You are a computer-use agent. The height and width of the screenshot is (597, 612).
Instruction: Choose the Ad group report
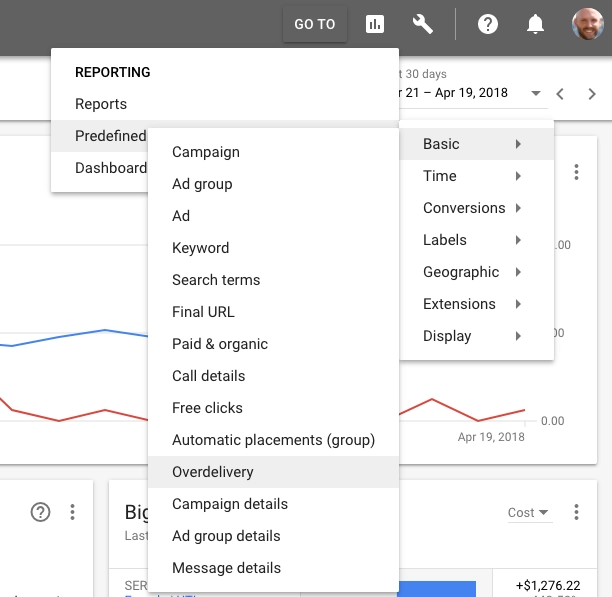coord(273,184)
